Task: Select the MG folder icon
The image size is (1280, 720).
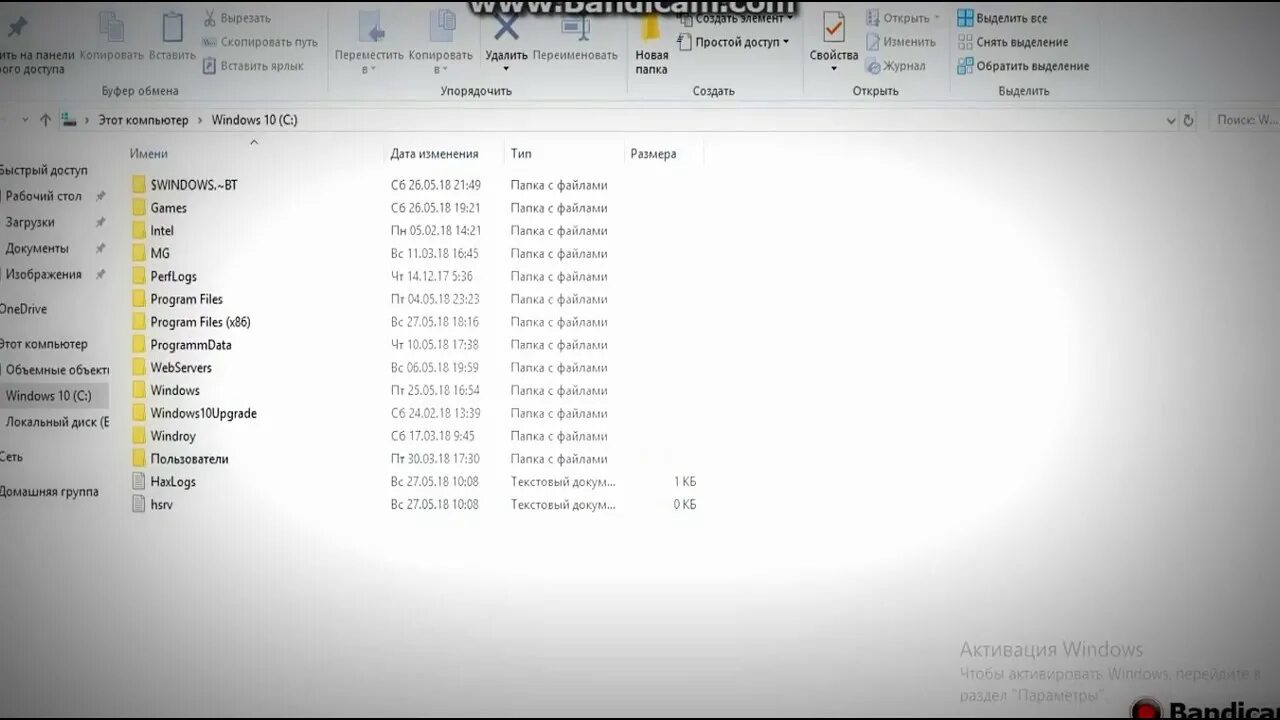Action: (x=139, y=254)
